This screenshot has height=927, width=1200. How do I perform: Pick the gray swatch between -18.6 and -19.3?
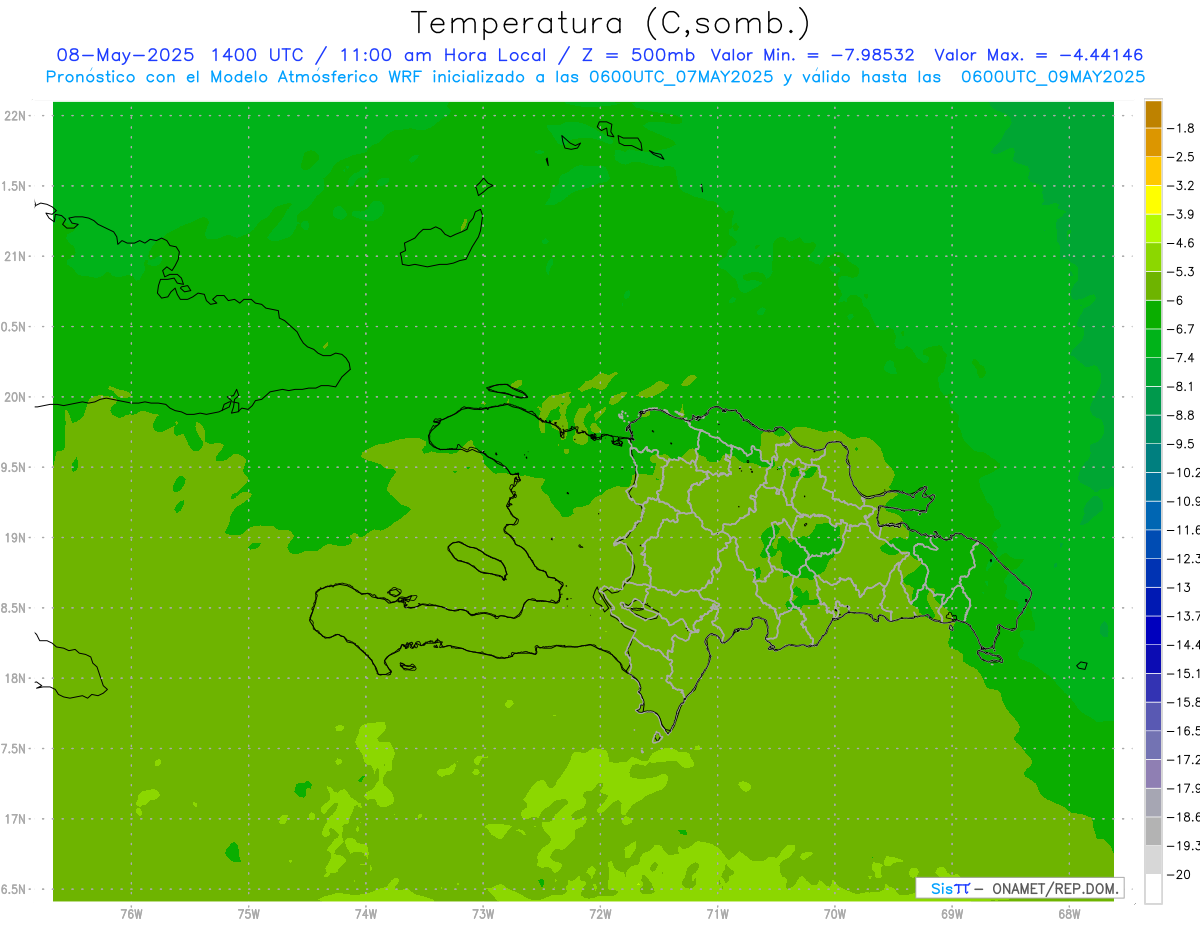tap(1153, 831)
